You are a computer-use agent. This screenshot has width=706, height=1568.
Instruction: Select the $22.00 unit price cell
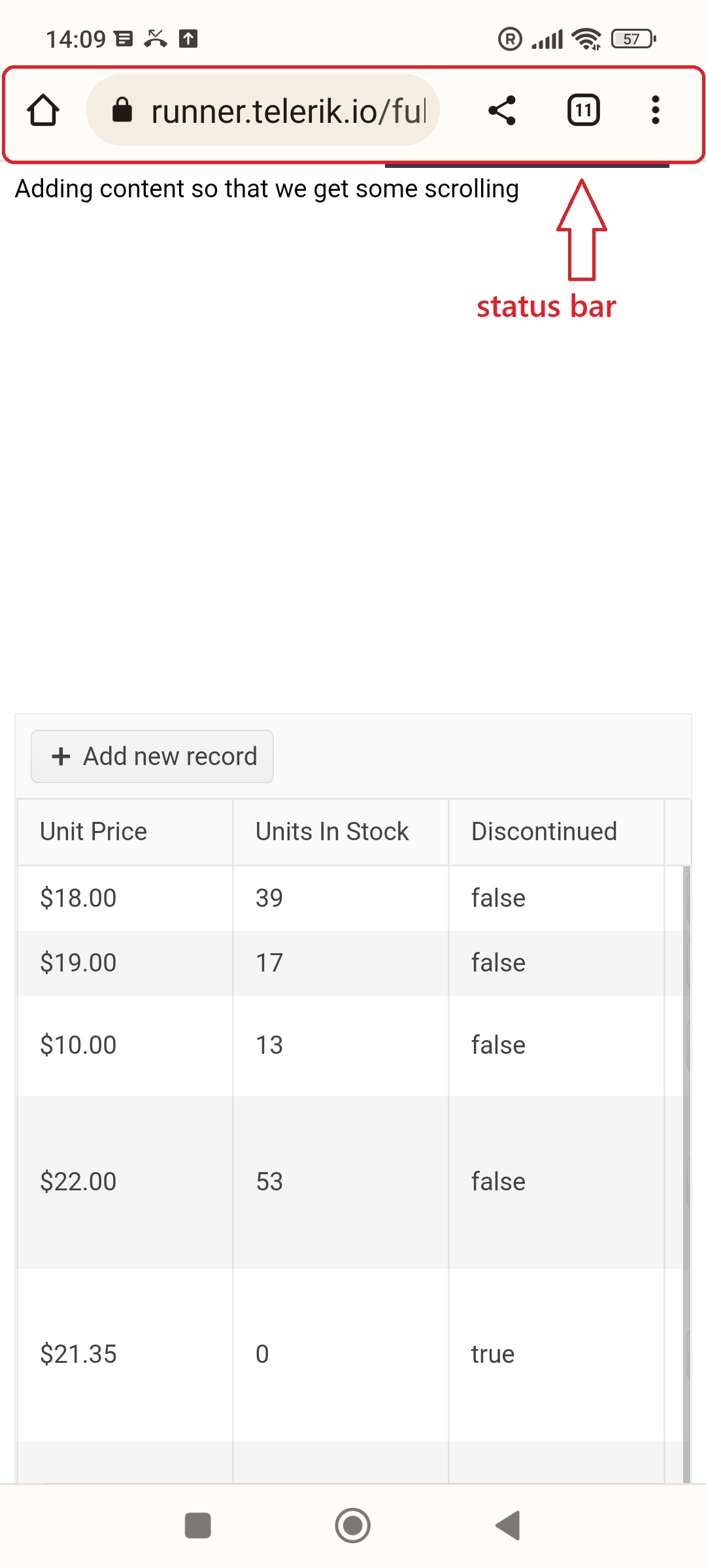coord(78,1182)
